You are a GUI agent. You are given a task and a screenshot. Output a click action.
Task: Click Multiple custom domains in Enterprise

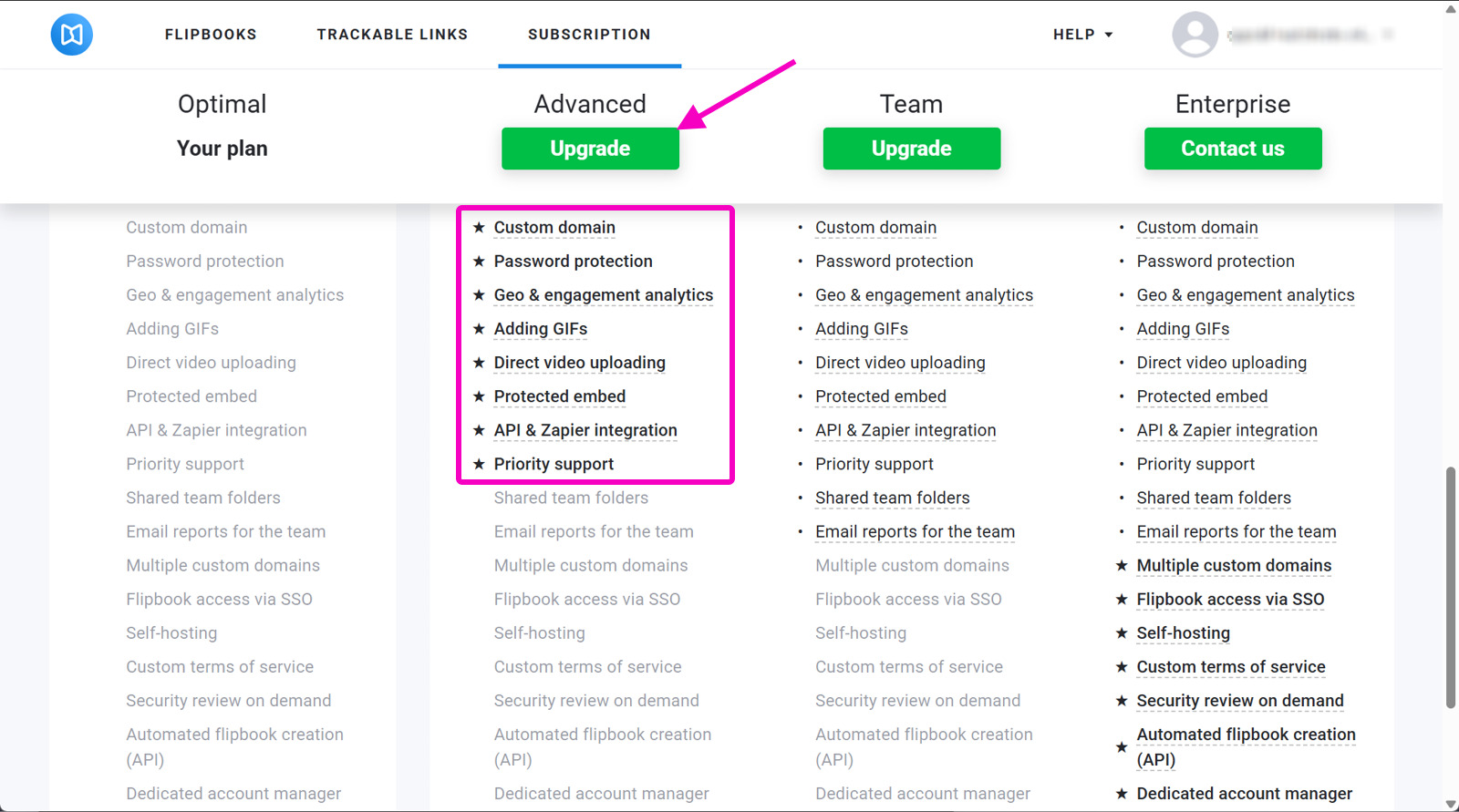tap(1234, 565)
